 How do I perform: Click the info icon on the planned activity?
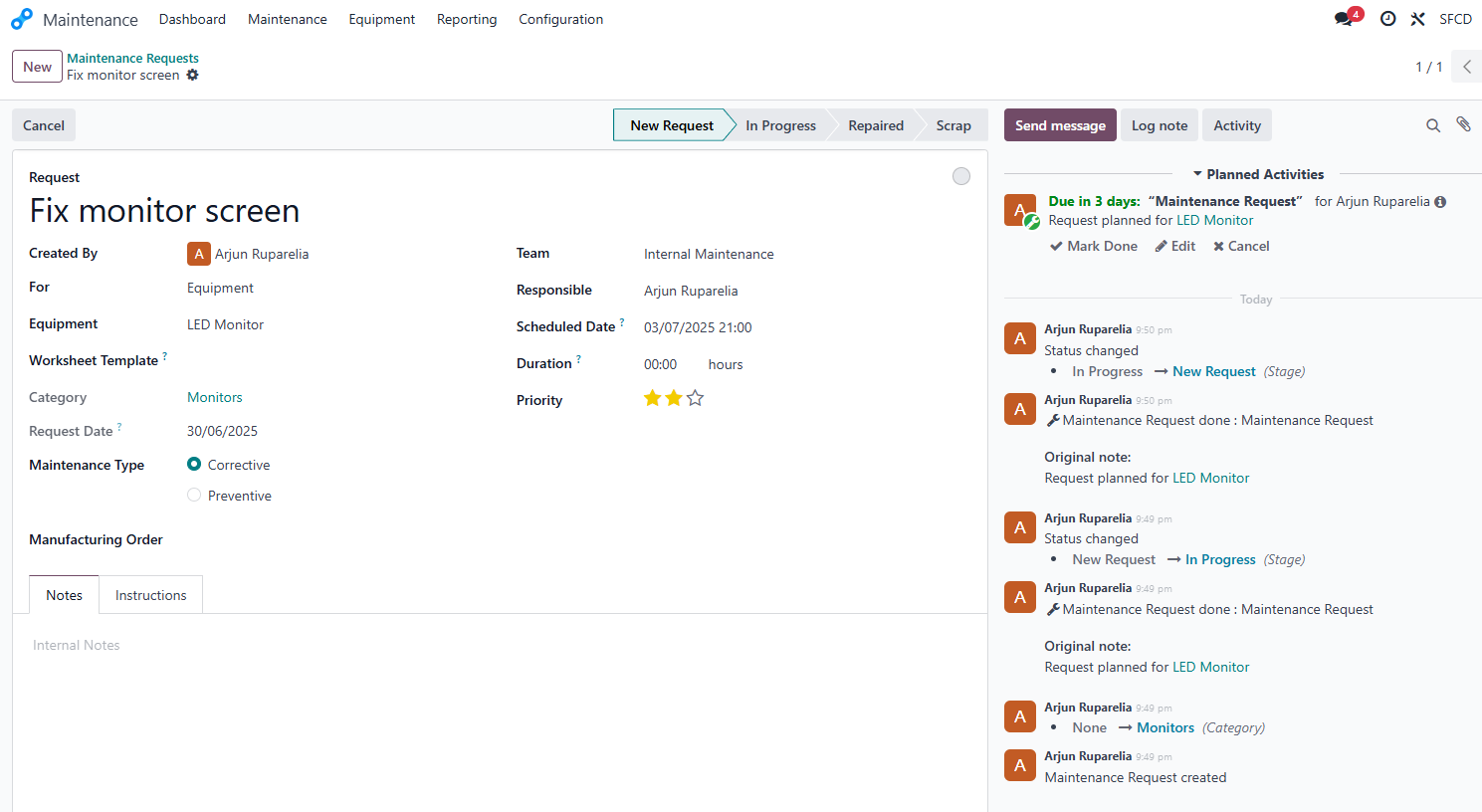coord(1440,200)
